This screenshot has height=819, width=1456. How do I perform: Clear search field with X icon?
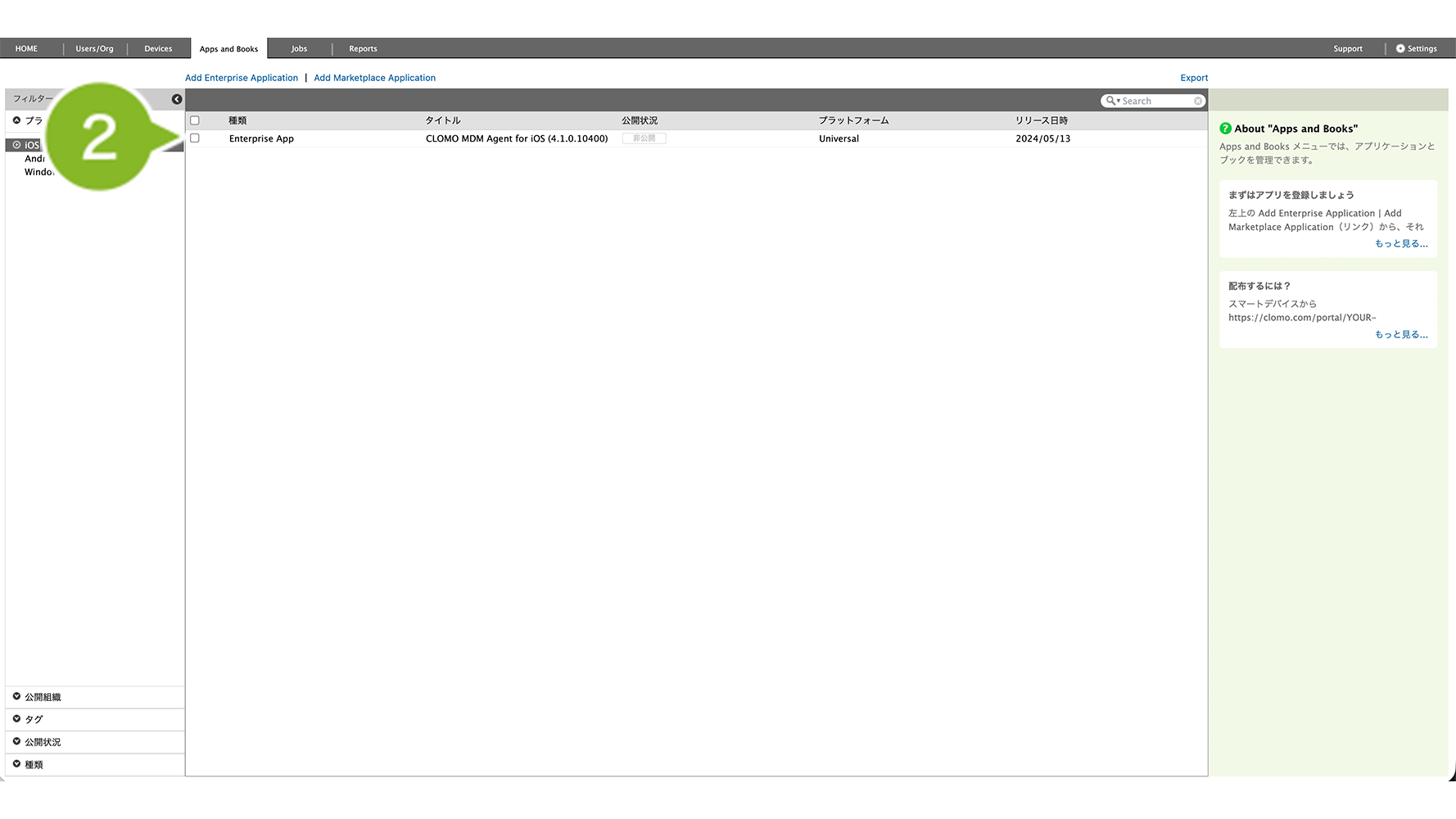click(1198, 101)
